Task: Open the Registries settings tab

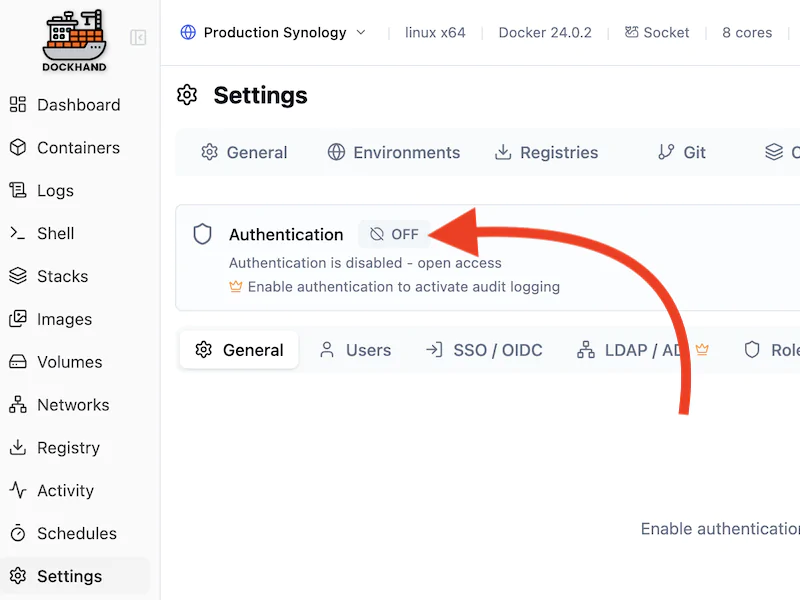Action: pos(546,152)
